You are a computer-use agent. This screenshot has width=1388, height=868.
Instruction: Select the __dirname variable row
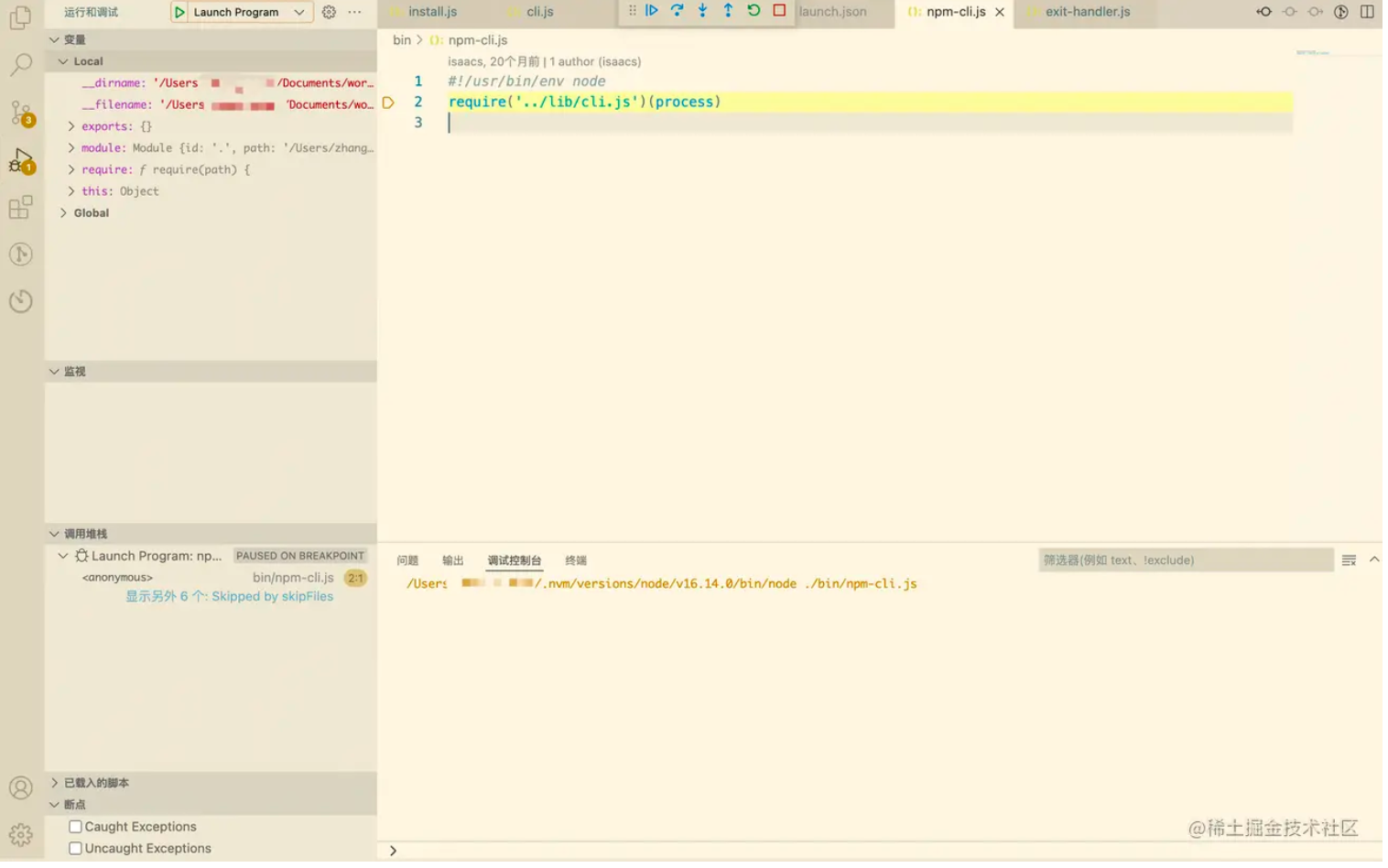coord(211,82)
